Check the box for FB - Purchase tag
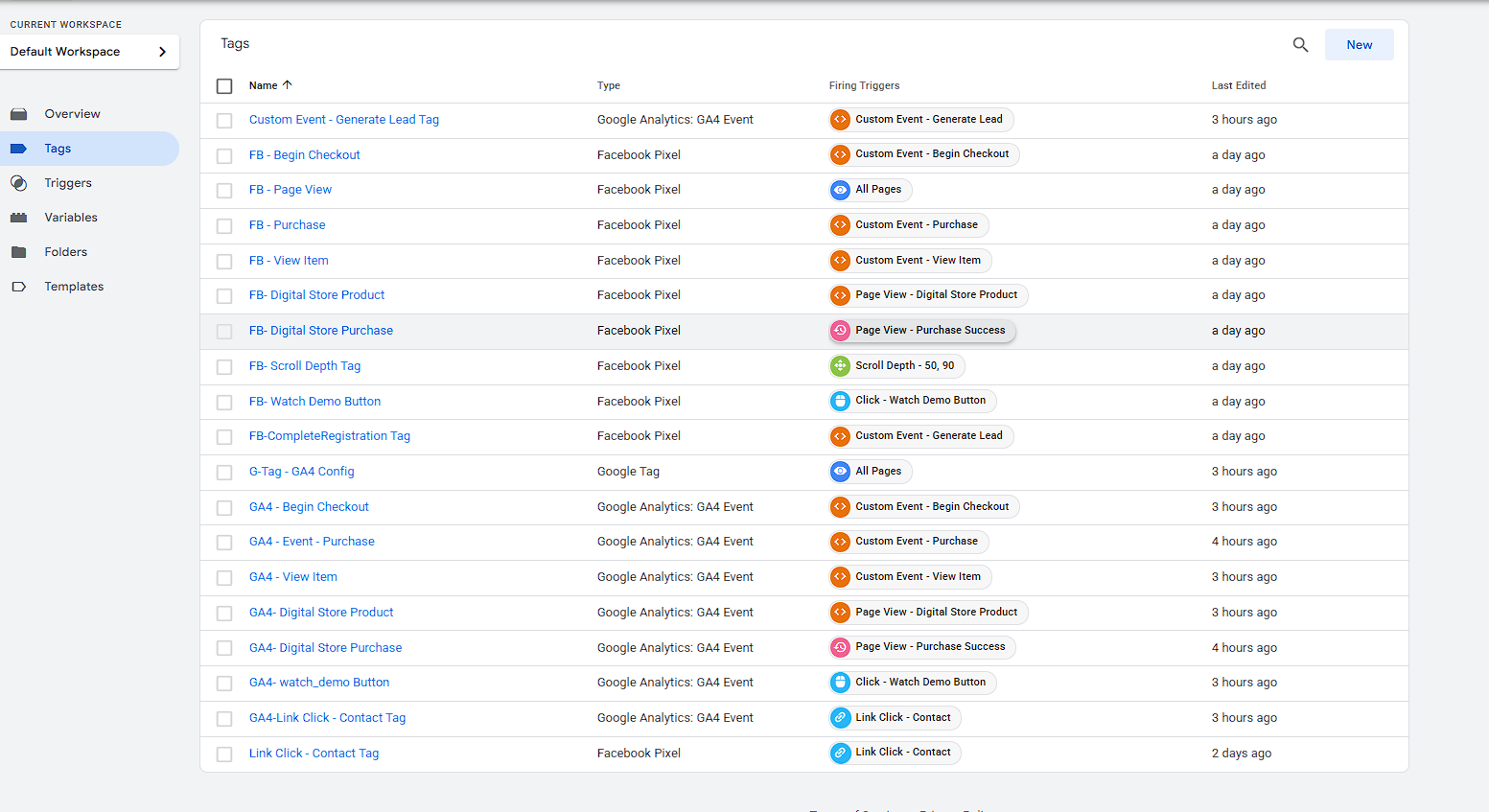Screen dimensions: 1489x812 tap(224, 226)
